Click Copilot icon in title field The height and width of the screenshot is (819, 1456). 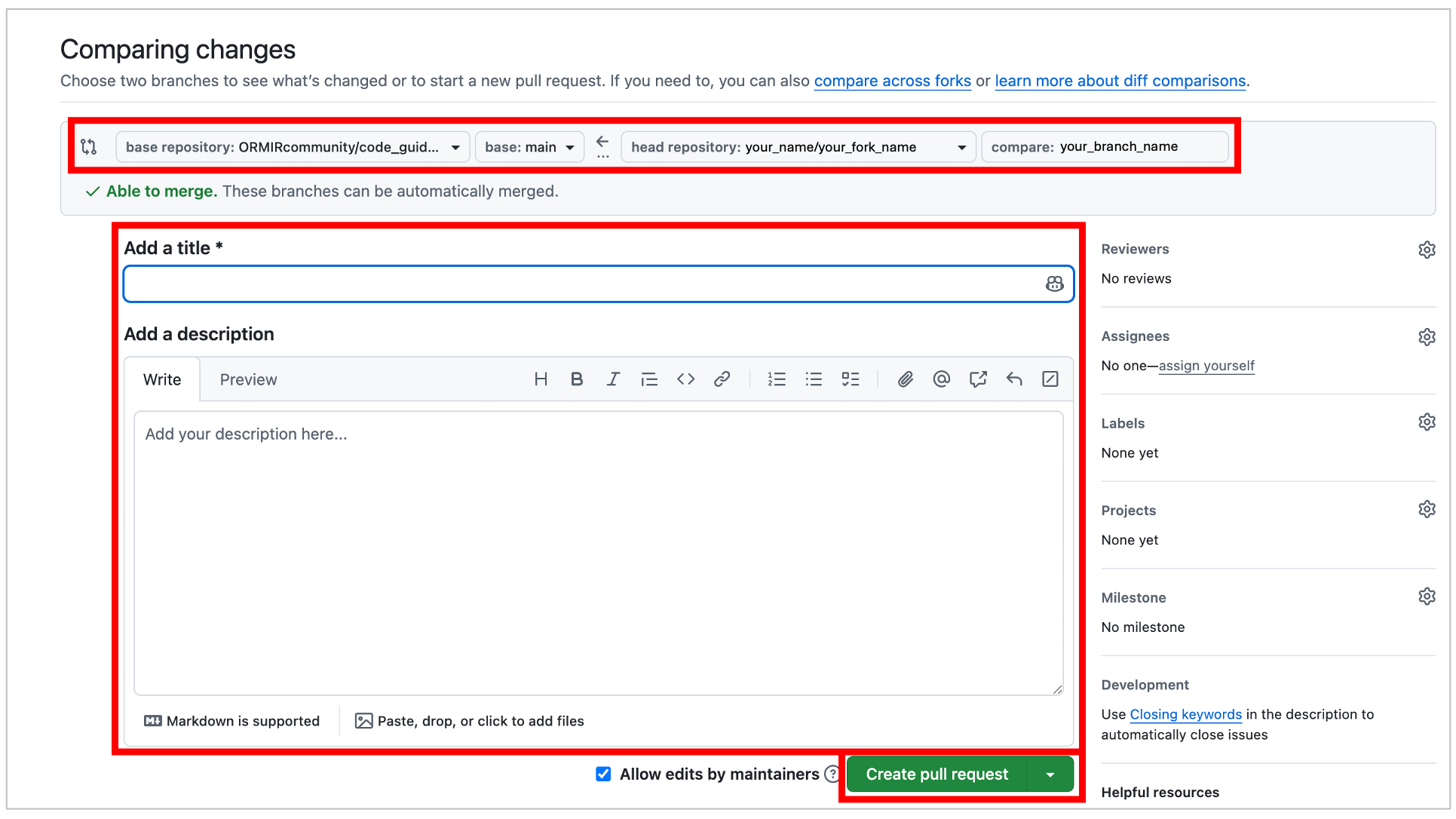click(1054, 284)
